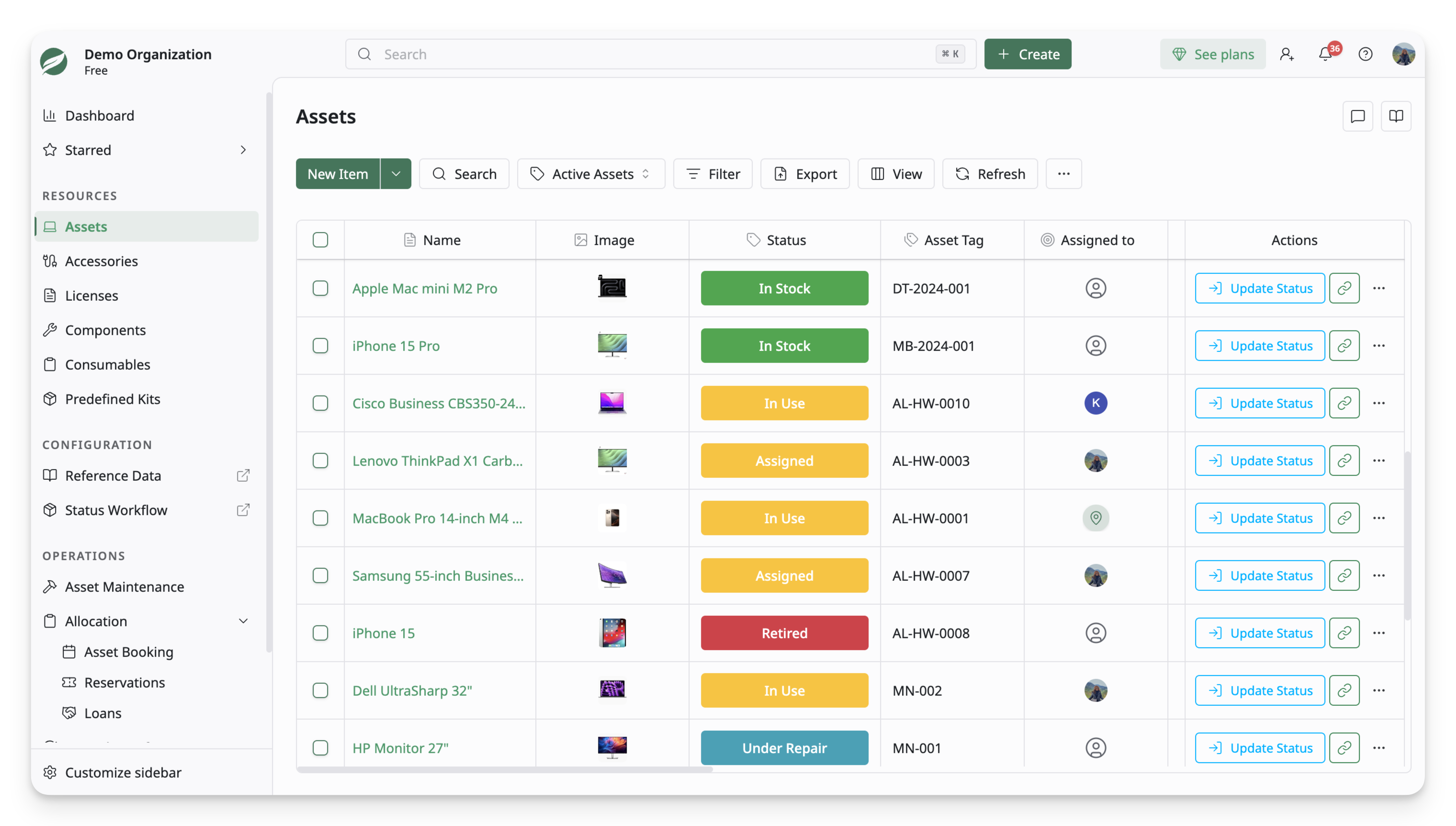Click the Demo Organization leaf logo
Viewport: 1456px width, 826px height.
(54, 61)
